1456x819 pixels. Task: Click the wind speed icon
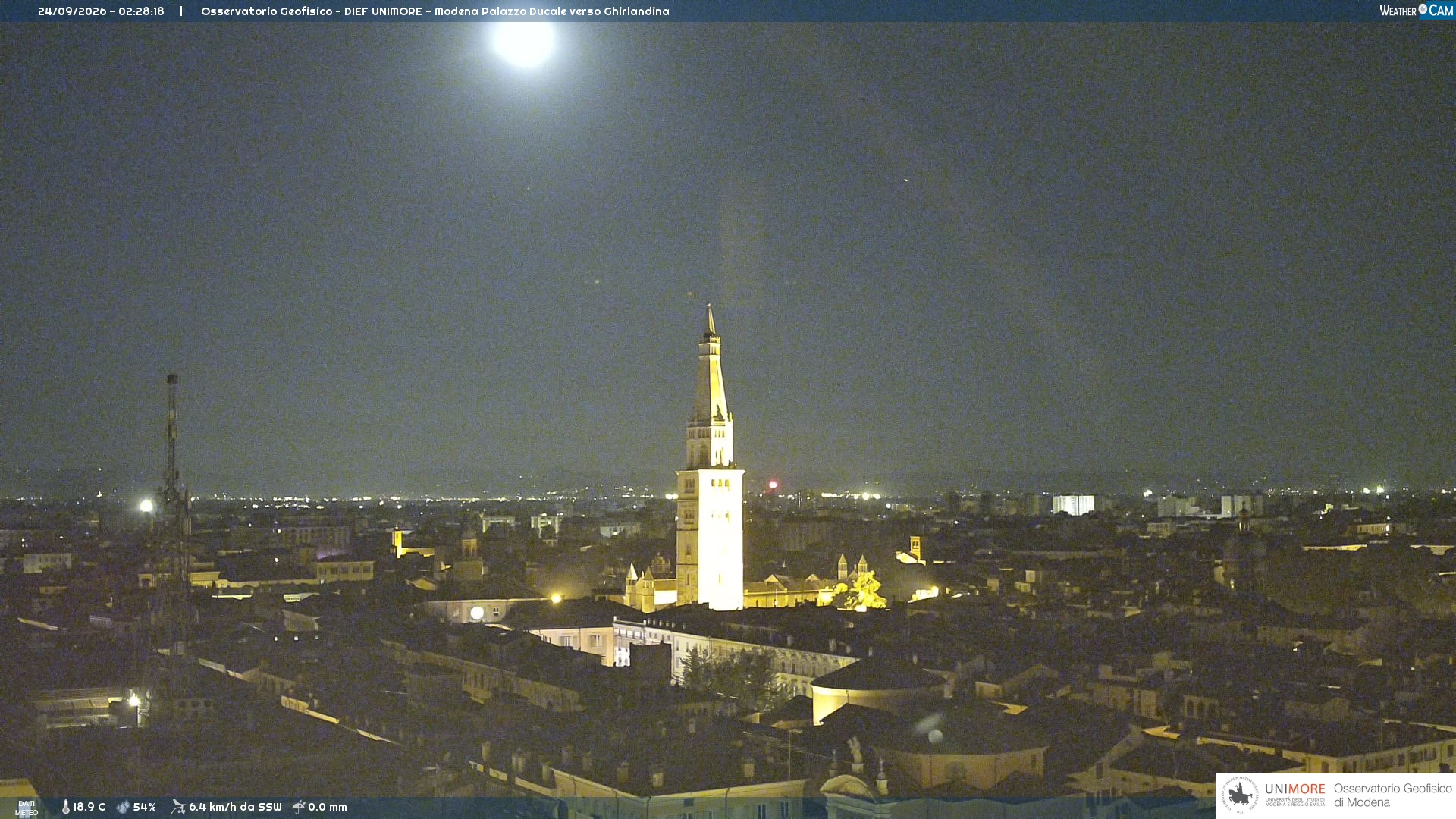tap(178, 807)
